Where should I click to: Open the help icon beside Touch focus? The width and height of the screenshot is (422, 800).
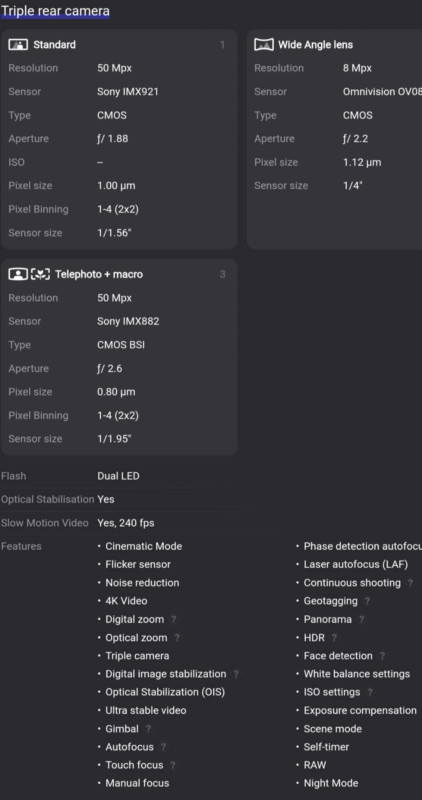173,765
